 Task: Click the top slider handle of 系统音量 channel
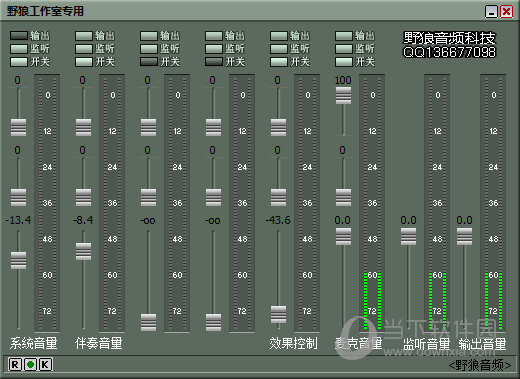(18, 127)
